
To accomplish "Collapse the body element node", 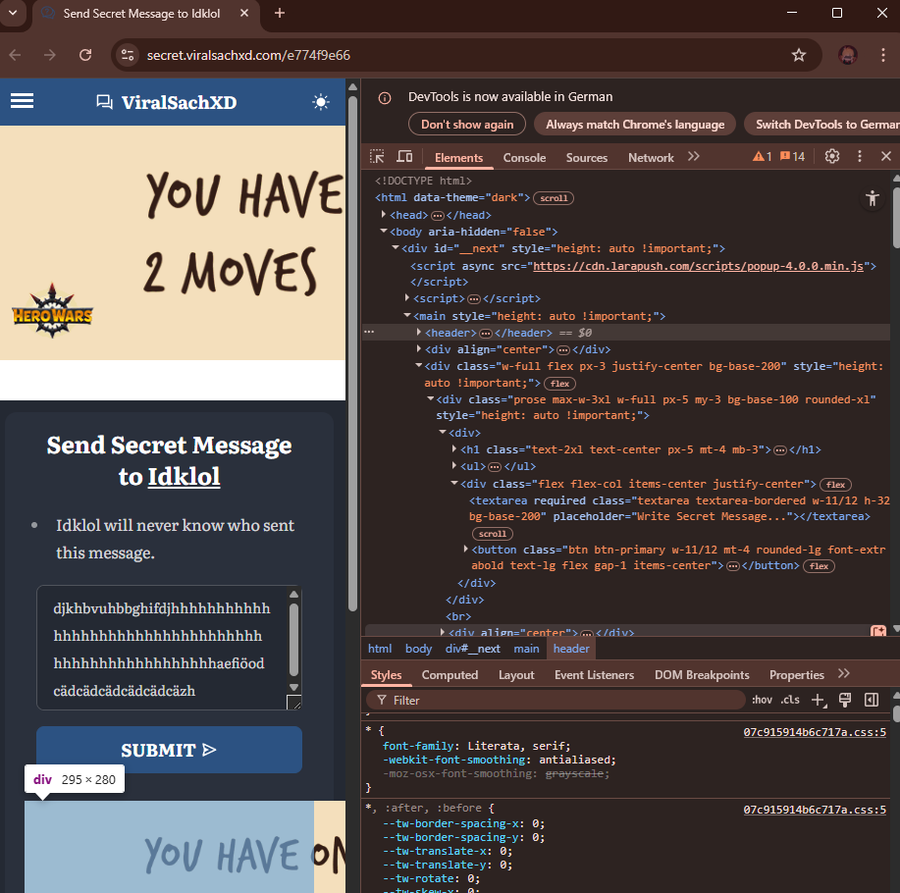I will pos(383,231).
